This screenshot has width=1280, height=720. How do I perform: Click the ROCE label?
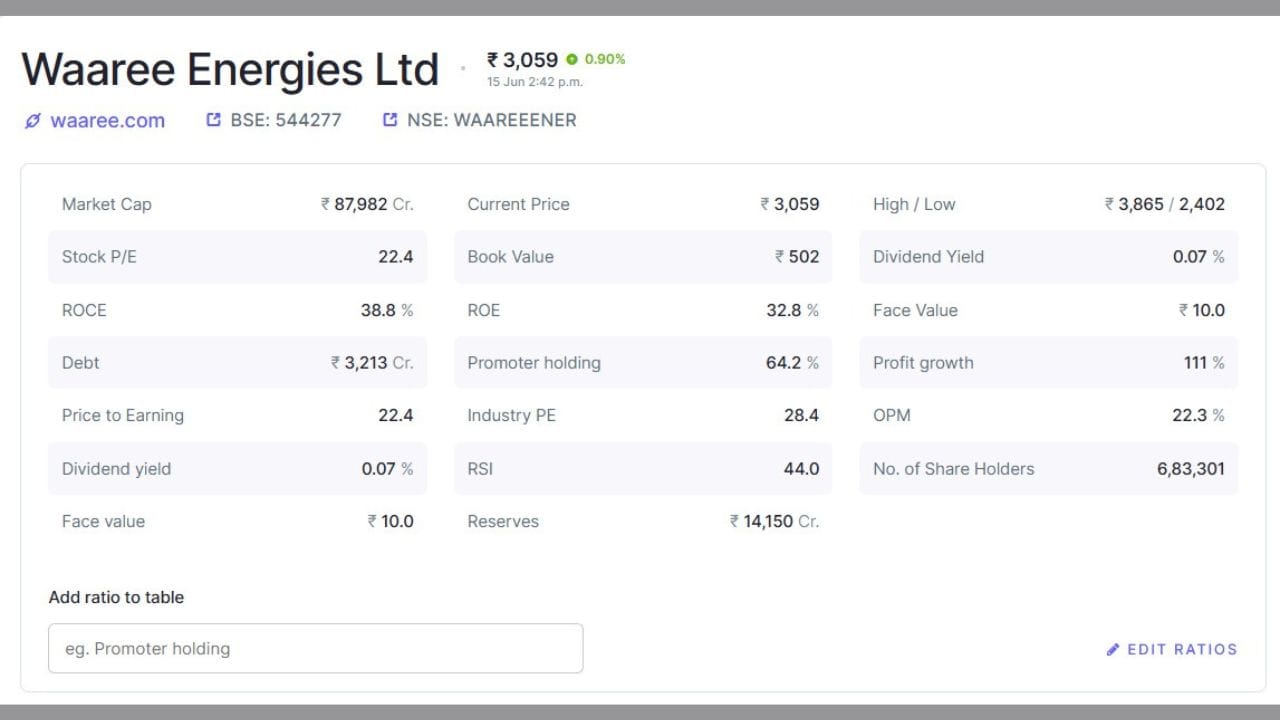point(84,310)
